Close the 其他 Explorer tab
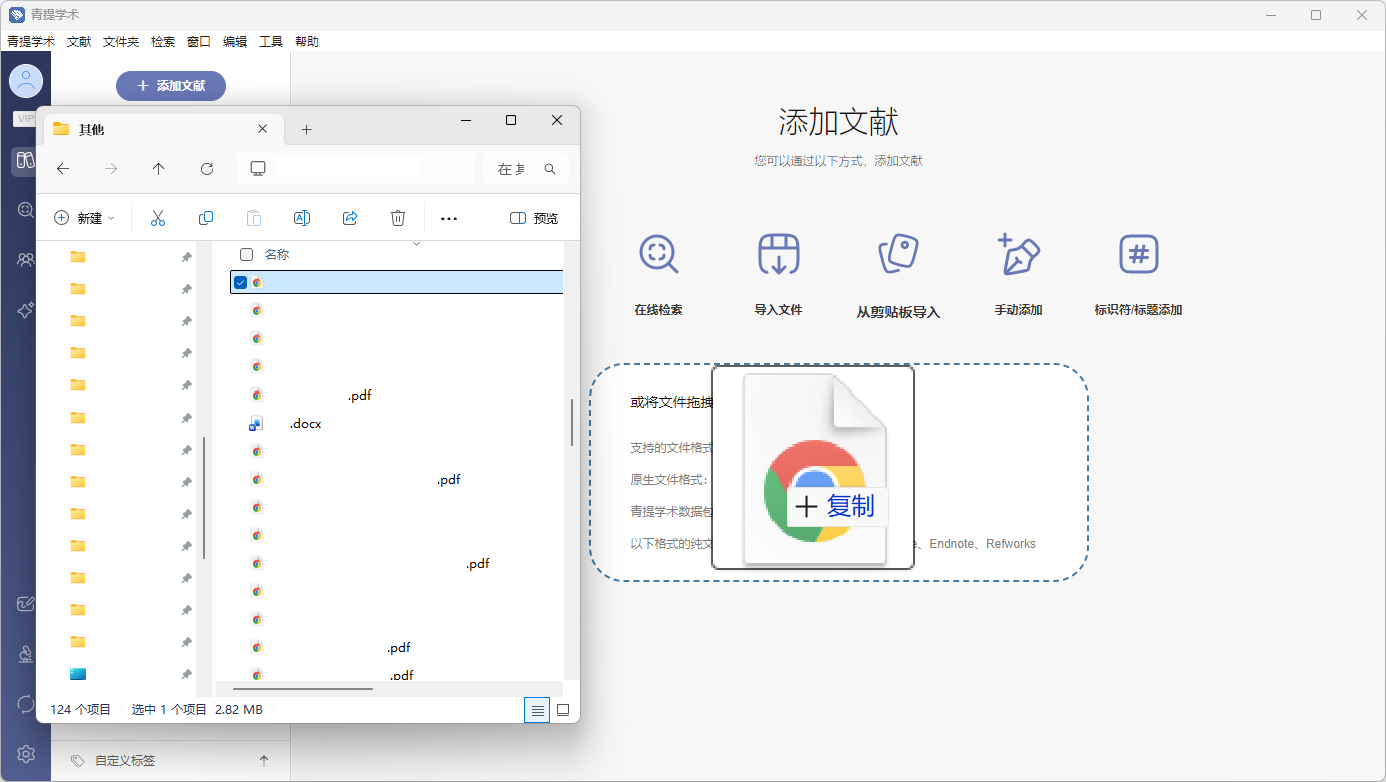The width and height of the screenshot is (1386, 782). (263, 129)
